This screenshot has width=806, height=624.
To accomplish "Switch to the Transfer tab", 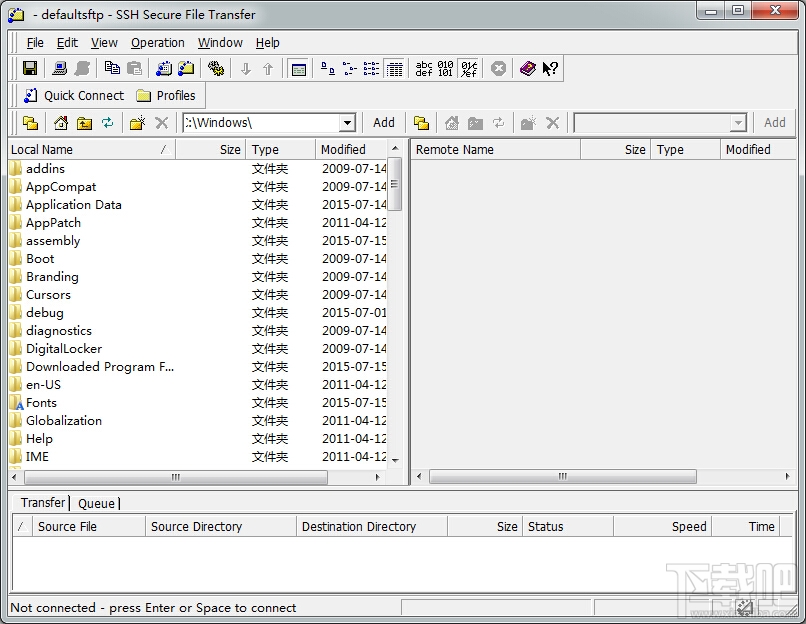I will tap(43, 502).
